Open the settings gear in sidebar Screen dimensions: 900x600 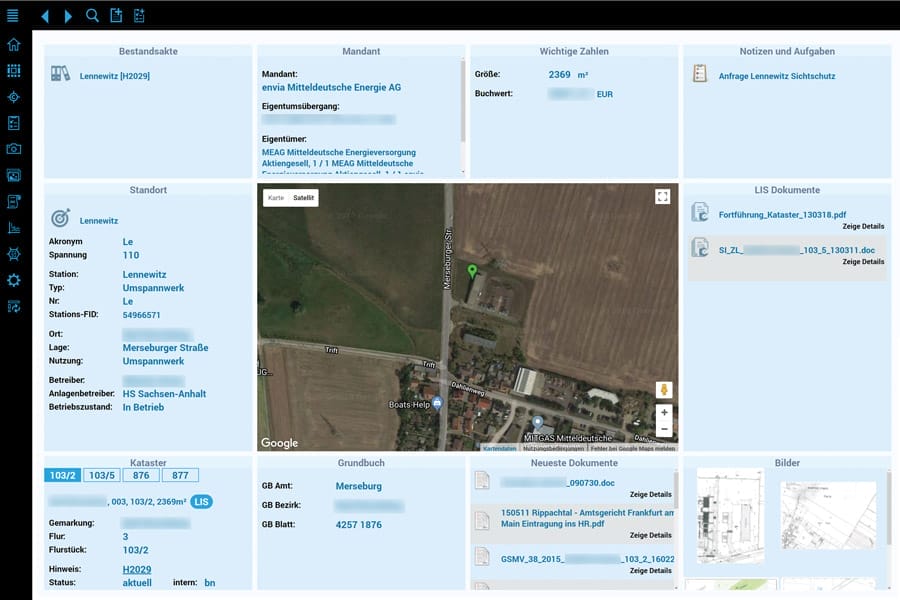(x=14, y=280)
